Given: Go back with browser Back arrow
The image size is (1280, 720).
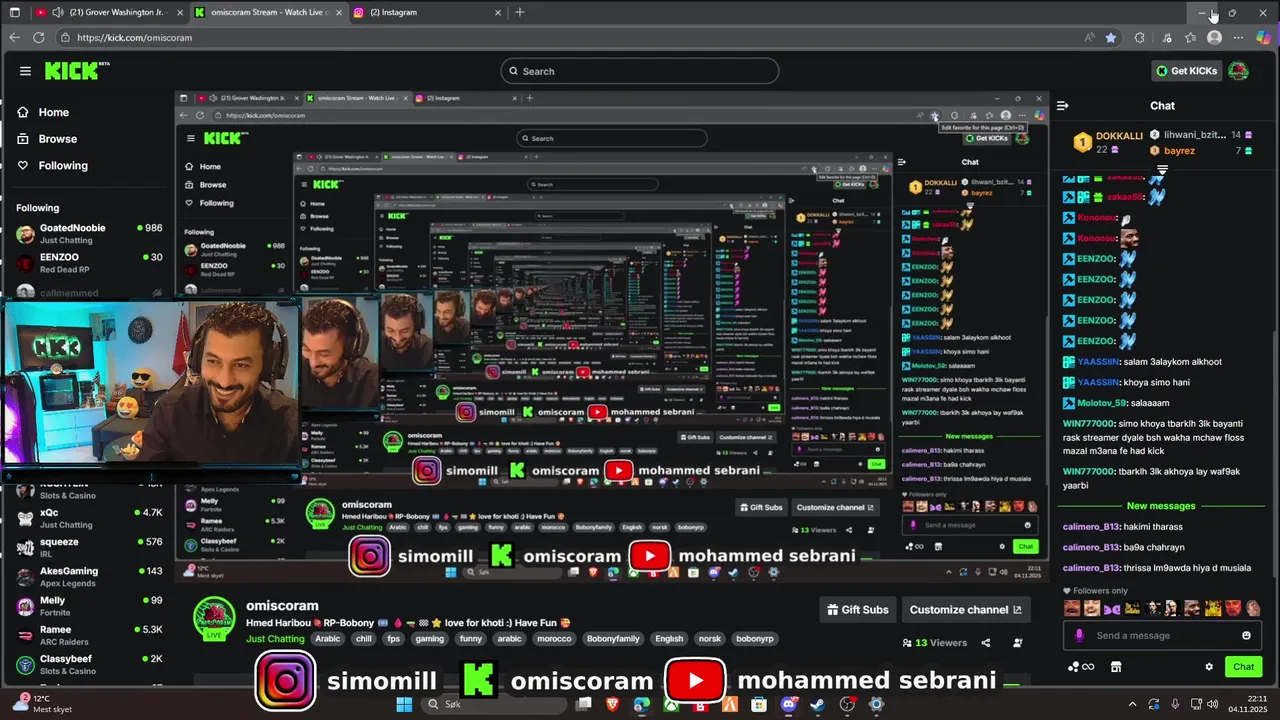Looking at the screenshot, I should 14,37.
